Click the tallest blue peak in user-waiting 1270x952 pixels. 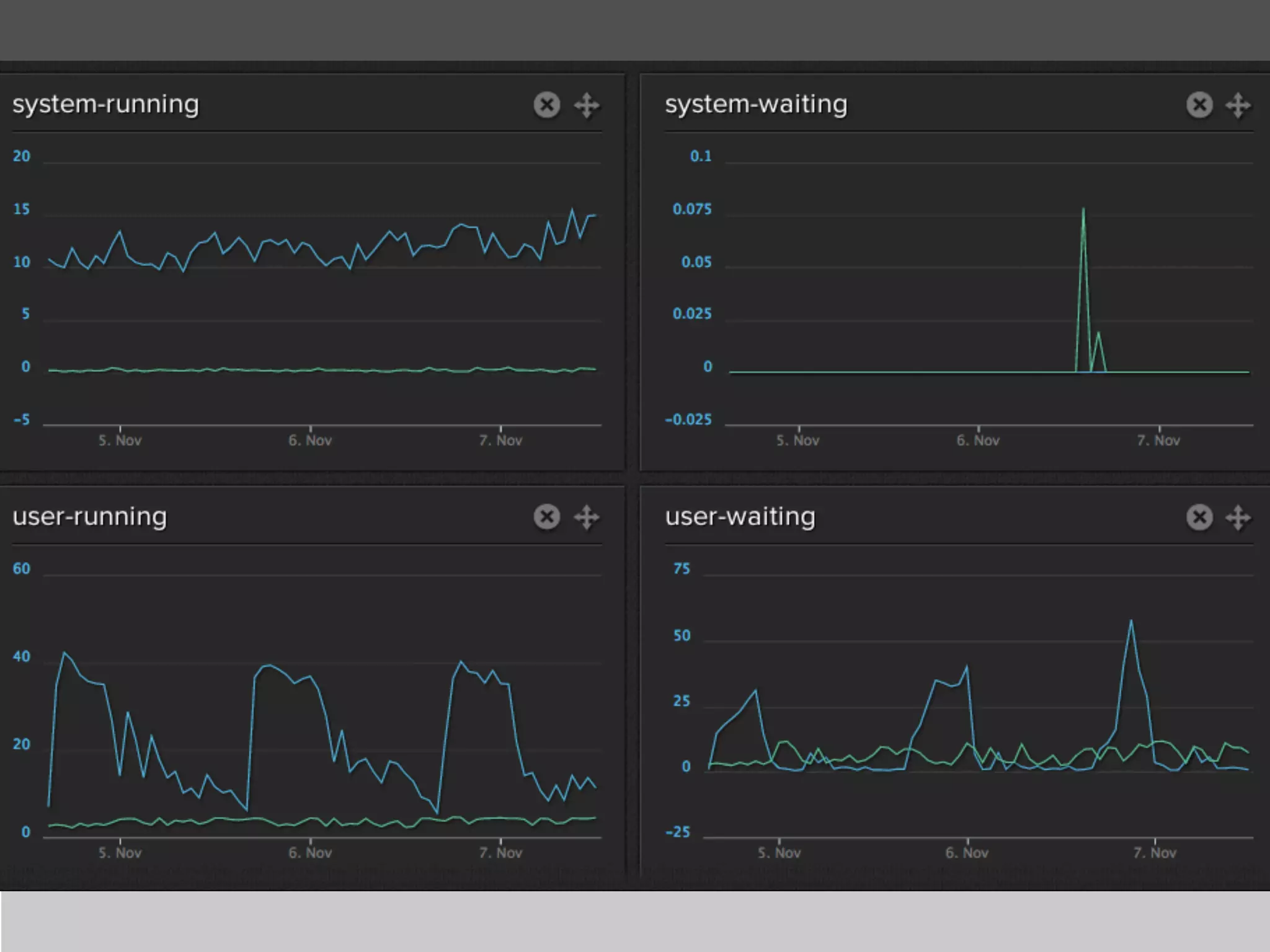(x=1131, y=622)
